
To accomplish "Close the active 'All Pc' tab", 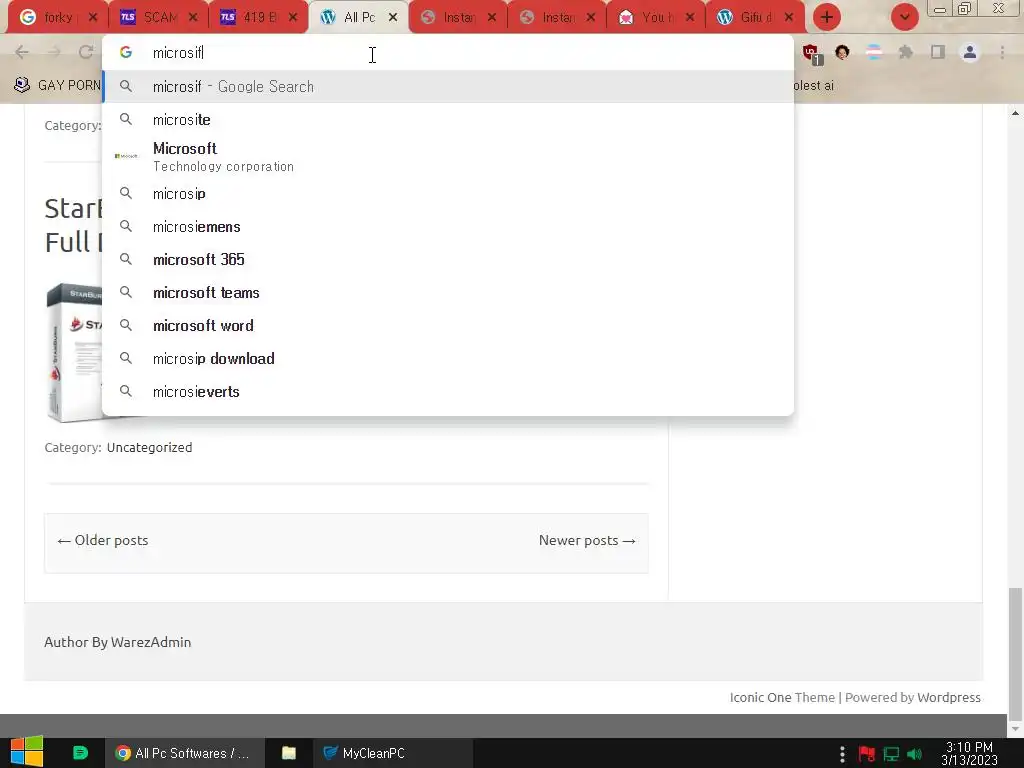I will (x=392, y=18).
